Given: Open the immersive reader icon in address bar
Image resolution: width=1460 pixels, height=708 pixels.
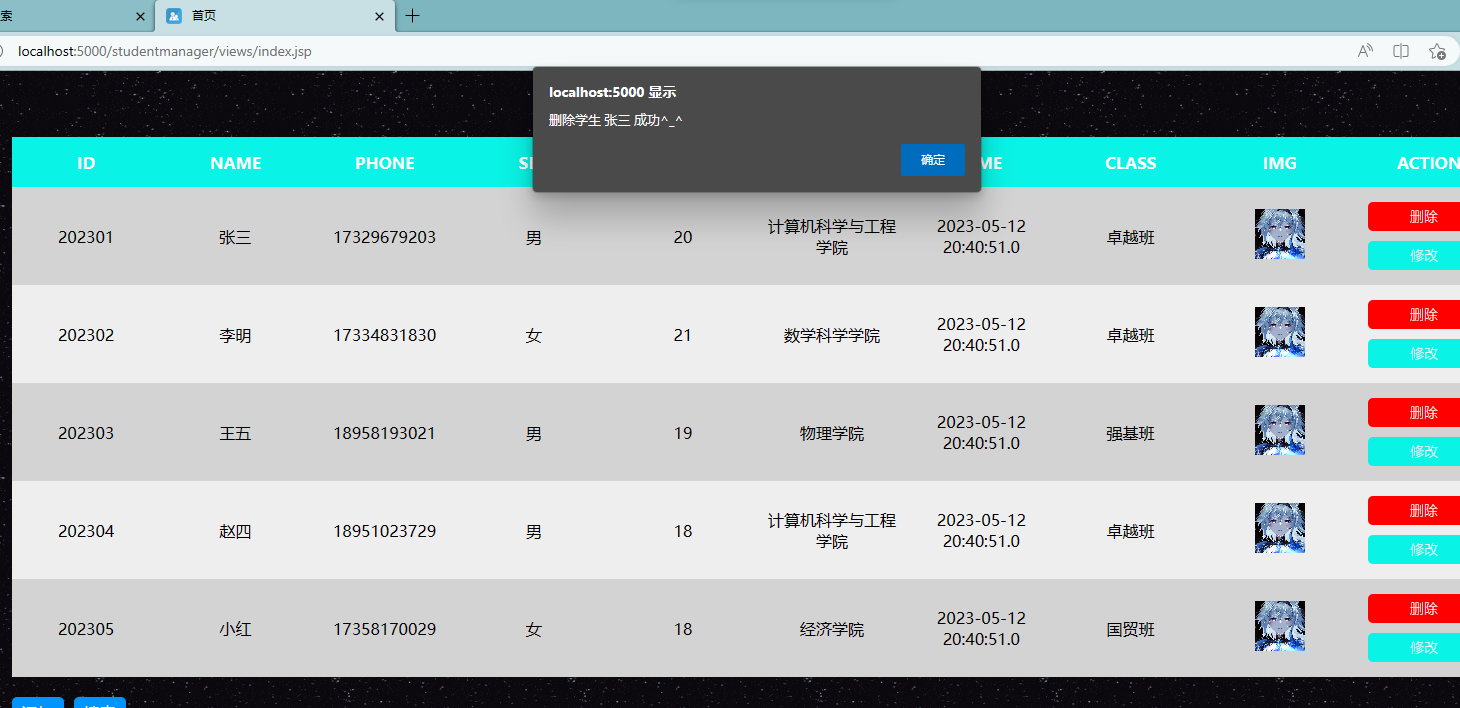Looking at the screenshot, I should (1401, 51).
